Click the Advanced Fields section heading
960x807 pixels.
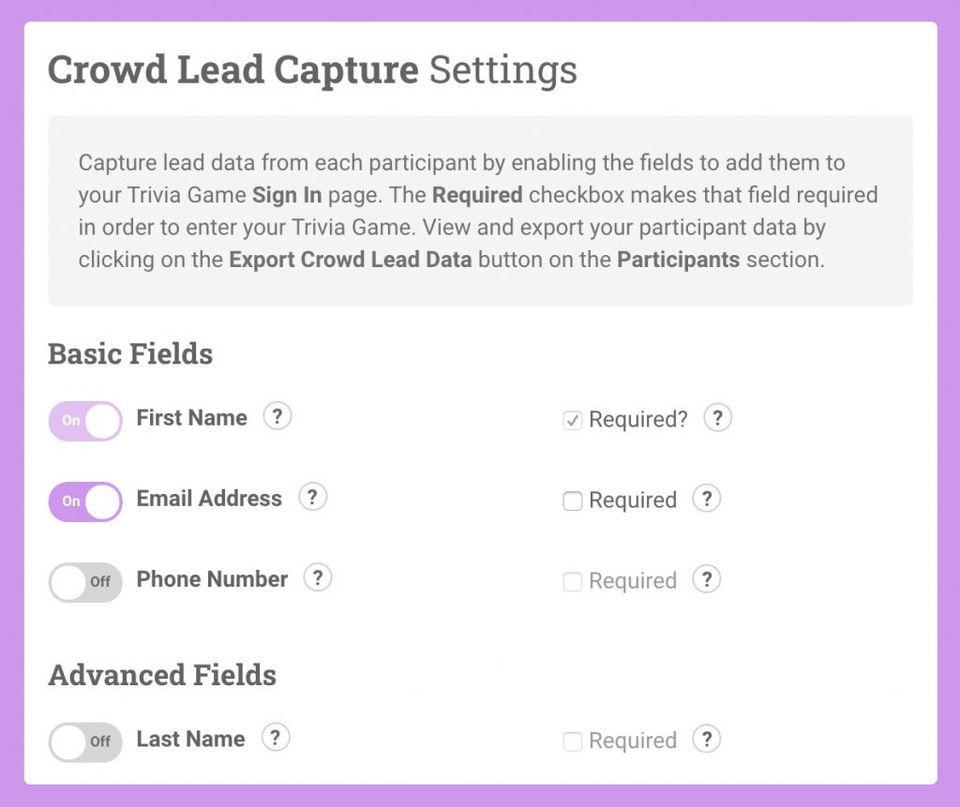pos(162,675)
